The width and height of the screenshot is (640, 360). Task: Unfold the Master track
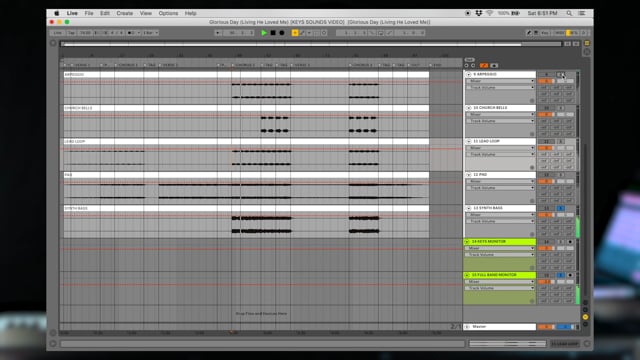click(x=468, y=327)
